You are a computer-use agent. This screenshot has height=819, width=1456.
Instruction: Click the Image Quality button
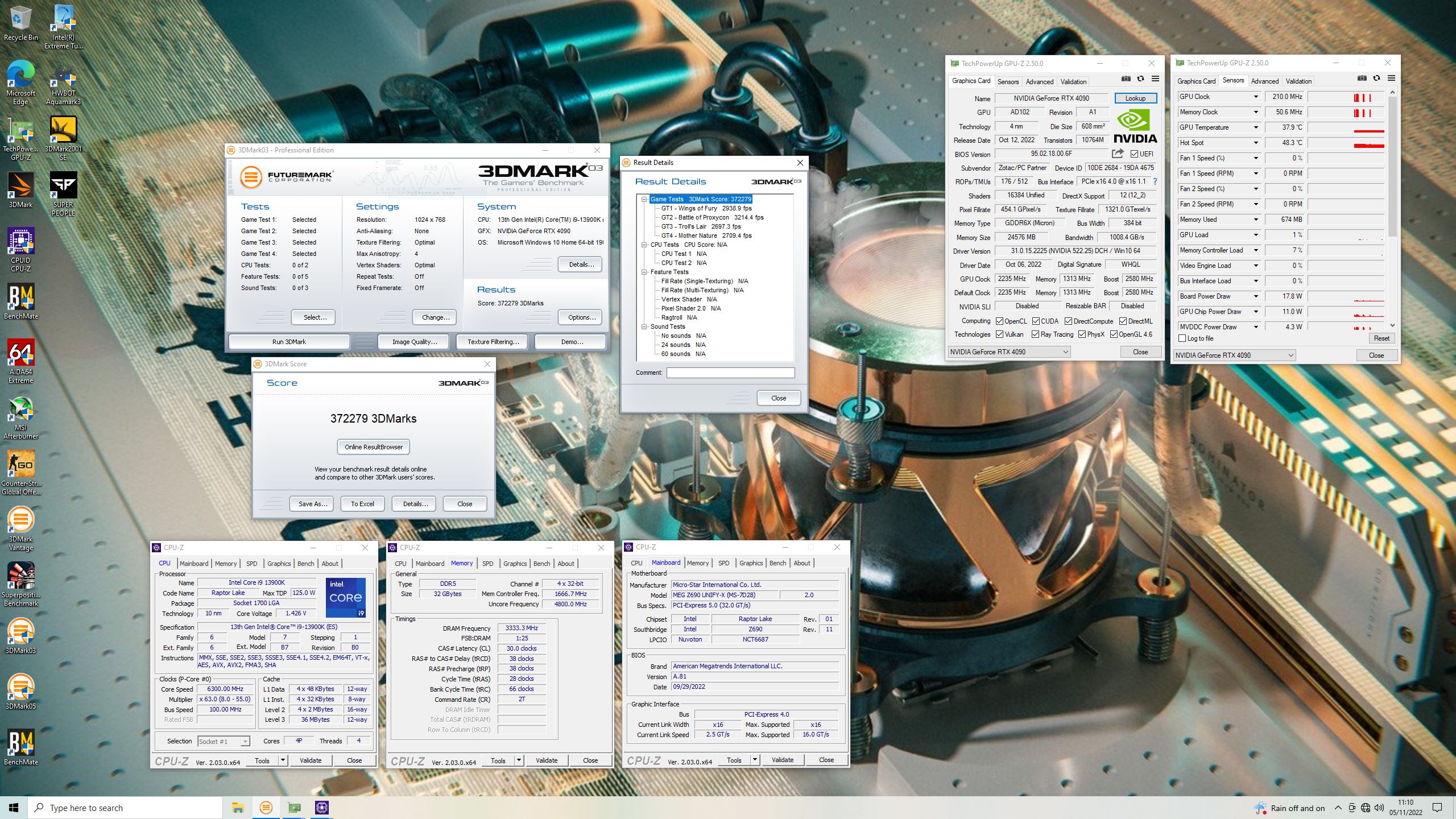(x=415, y=342)
